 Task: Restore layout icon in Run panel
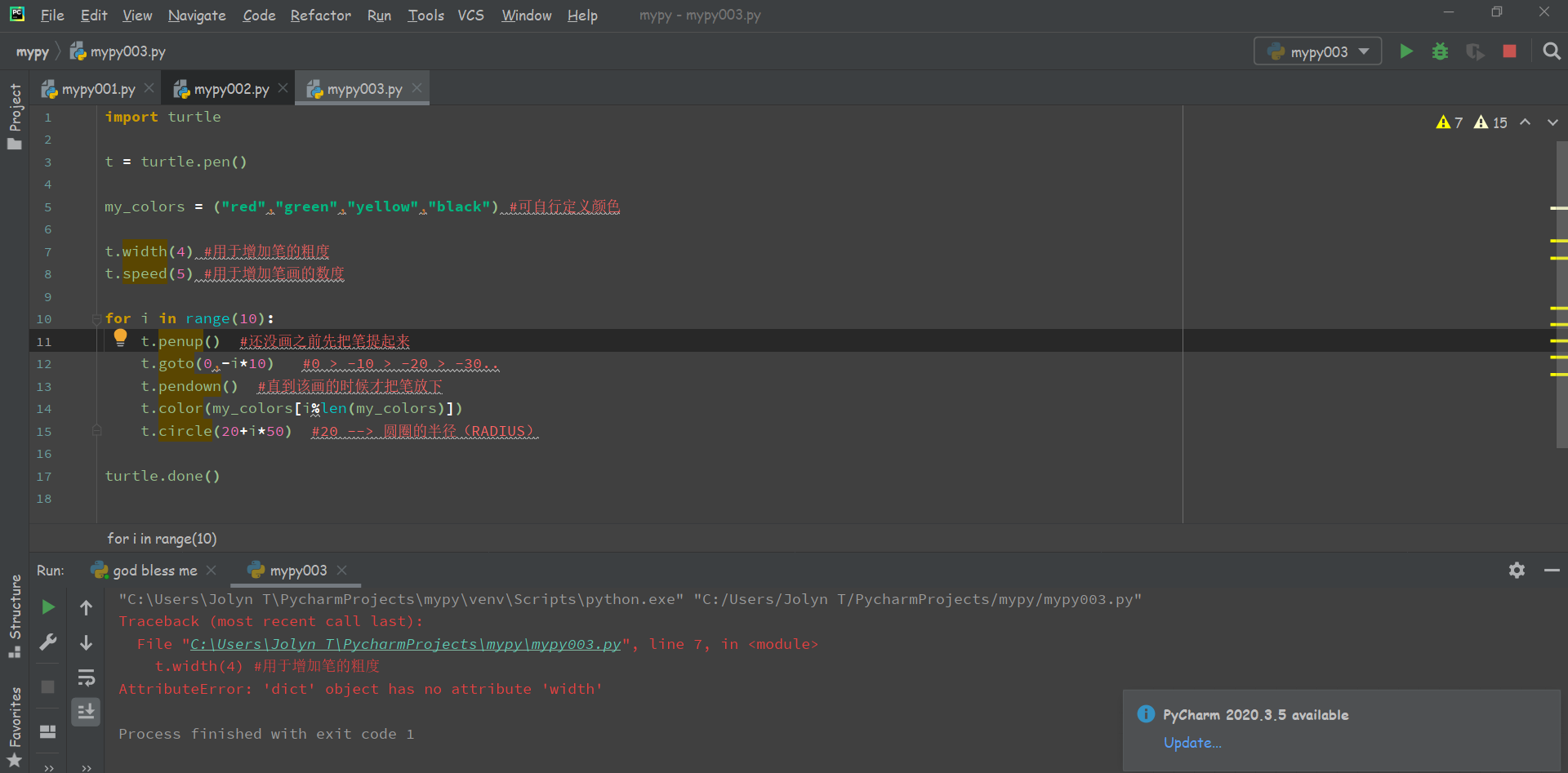click(48, 731)
